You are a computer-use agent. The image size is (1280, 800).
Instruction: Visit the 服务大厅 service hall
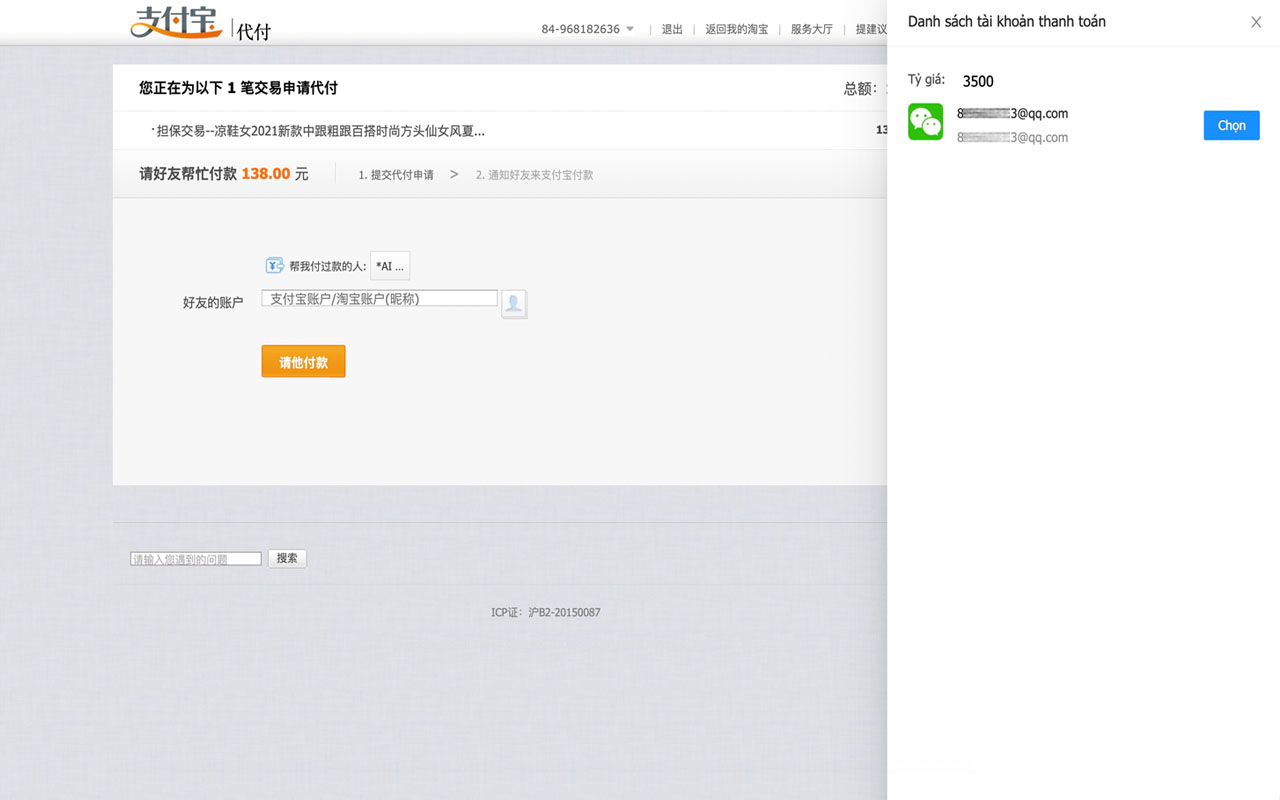pyautogui.click(x=811, y=29)
